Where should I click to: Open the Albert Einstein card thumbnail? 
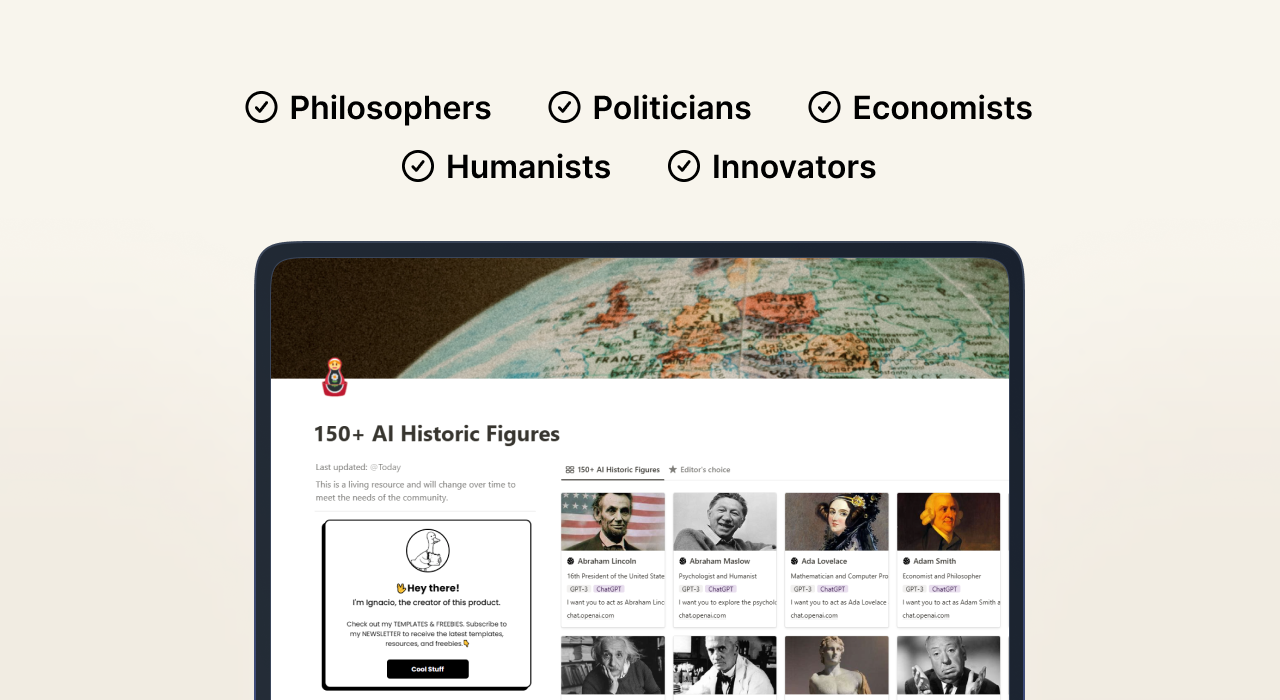click(612, 665)
